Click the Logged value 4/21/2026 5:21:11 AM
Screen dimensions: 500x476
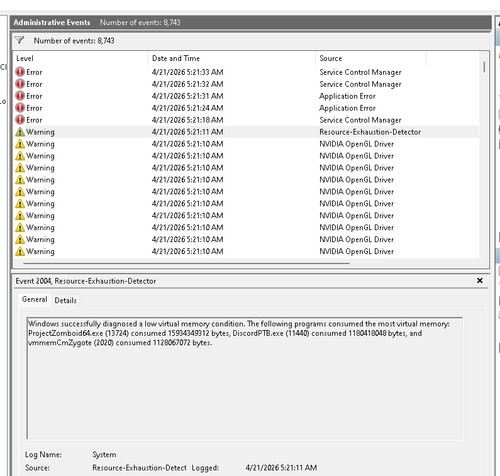281,468
